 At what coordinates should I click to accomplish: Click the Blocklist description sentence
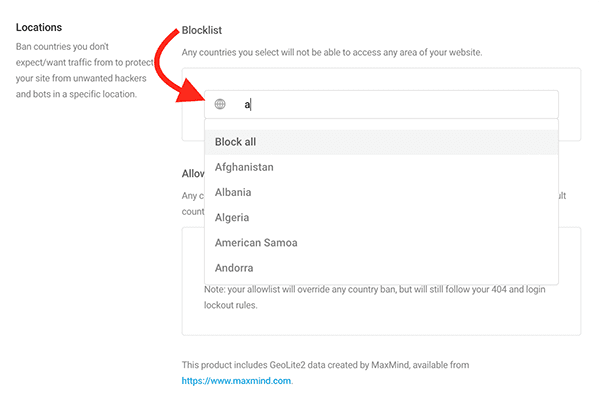[x=332, y=52]
